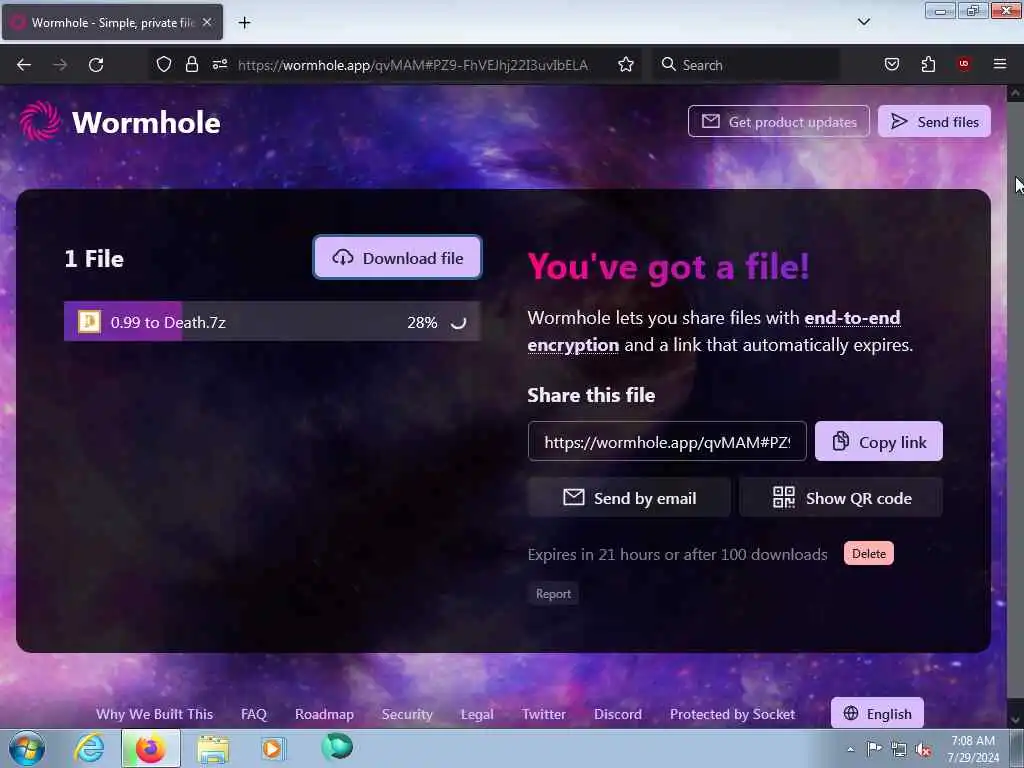The image size is (1024, 768).
Task: Open the Pocket save icon
Action: pyautogui.click(x=891, y=64)
